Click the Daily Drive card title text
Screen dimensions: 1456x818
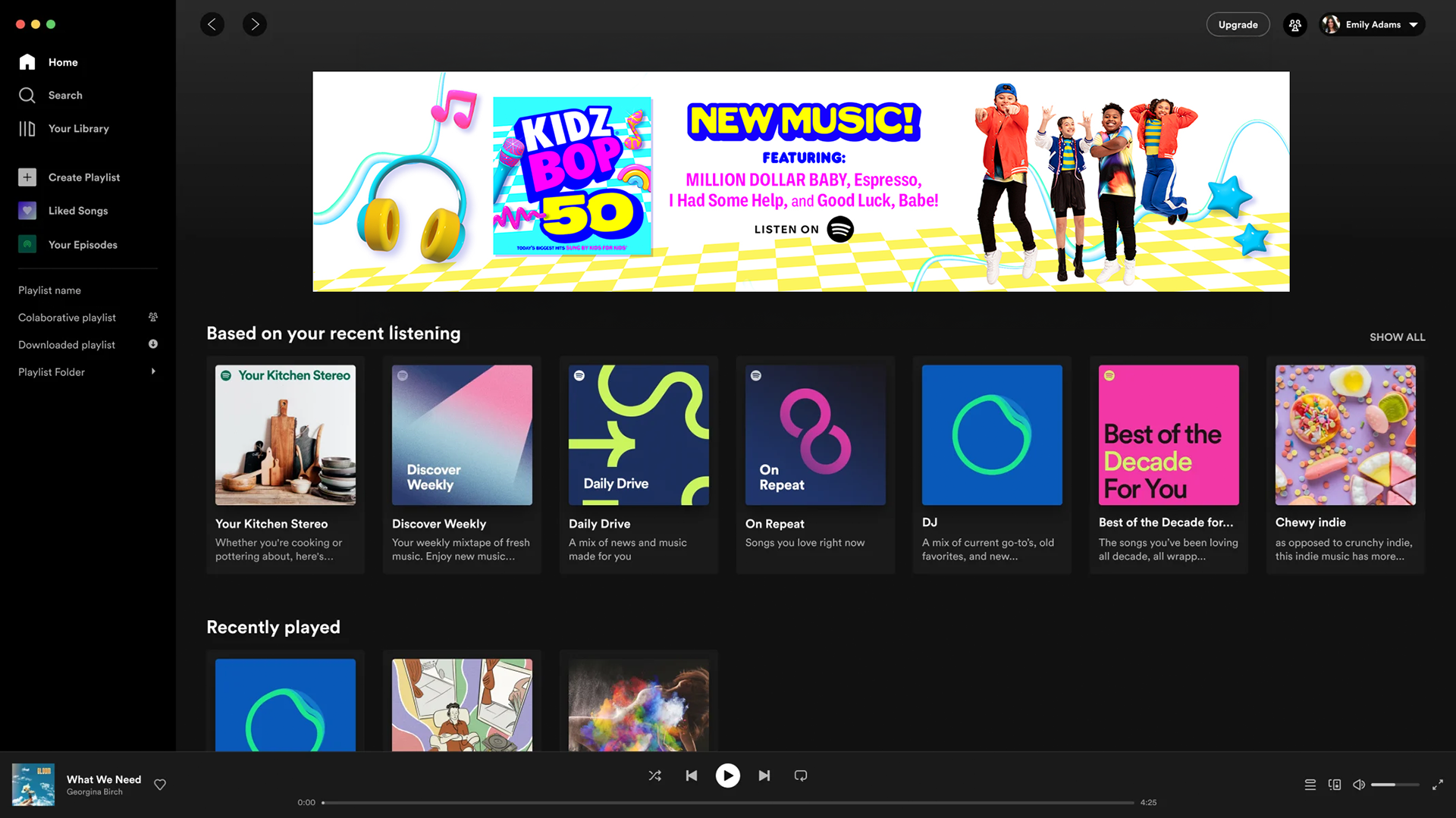click(x=599, y=524)
